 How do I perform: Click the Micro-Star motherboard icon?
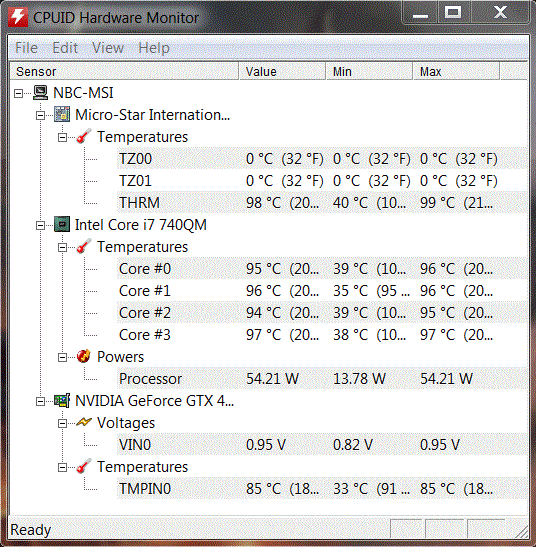pos(62,115)
